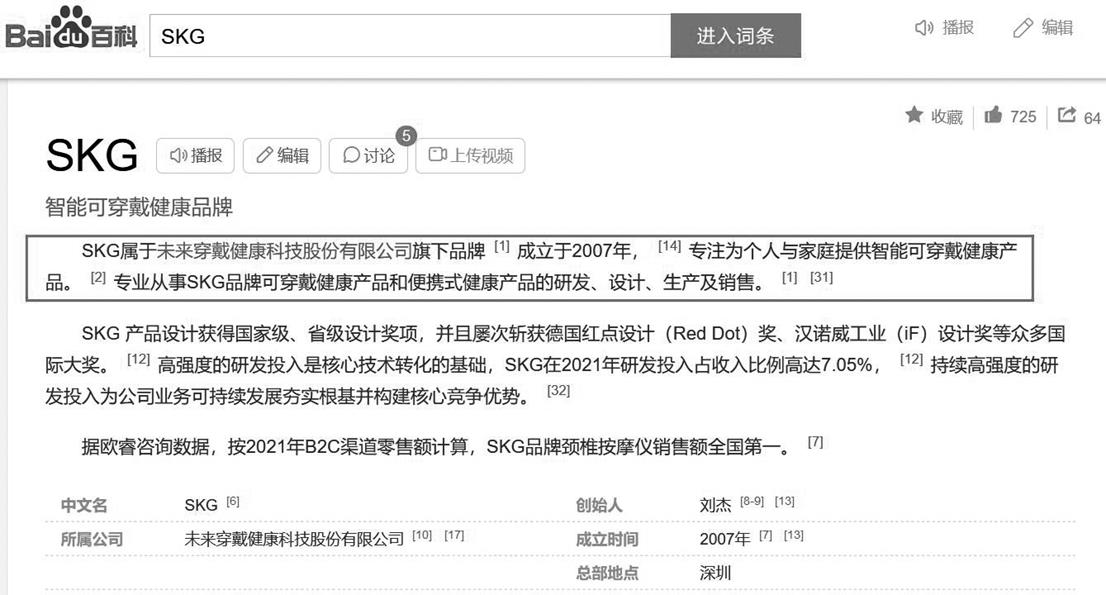Focus the search field containing SKG

pyautogui.click(x=410, y=36)
